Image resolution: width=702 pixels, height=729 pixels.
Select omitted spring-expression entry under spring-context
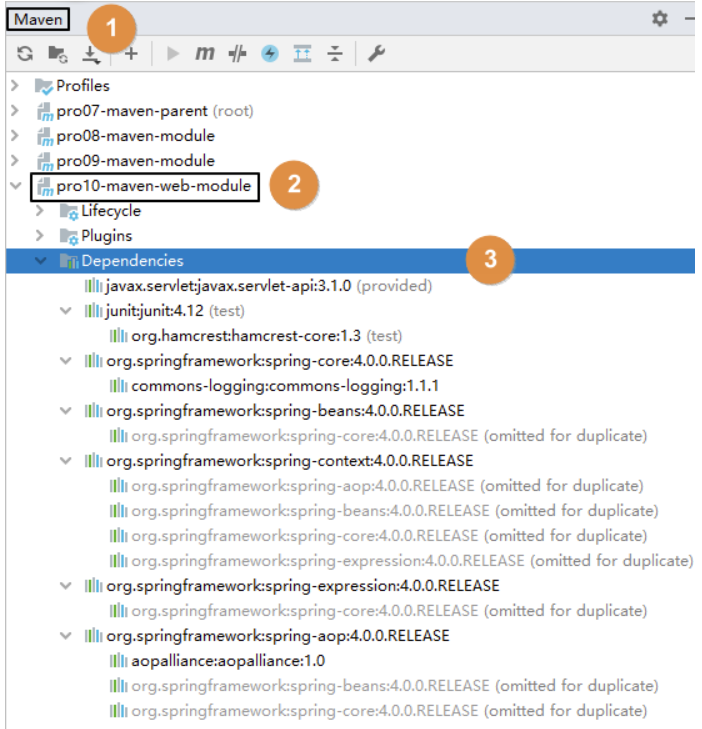[x=412, y=561]
